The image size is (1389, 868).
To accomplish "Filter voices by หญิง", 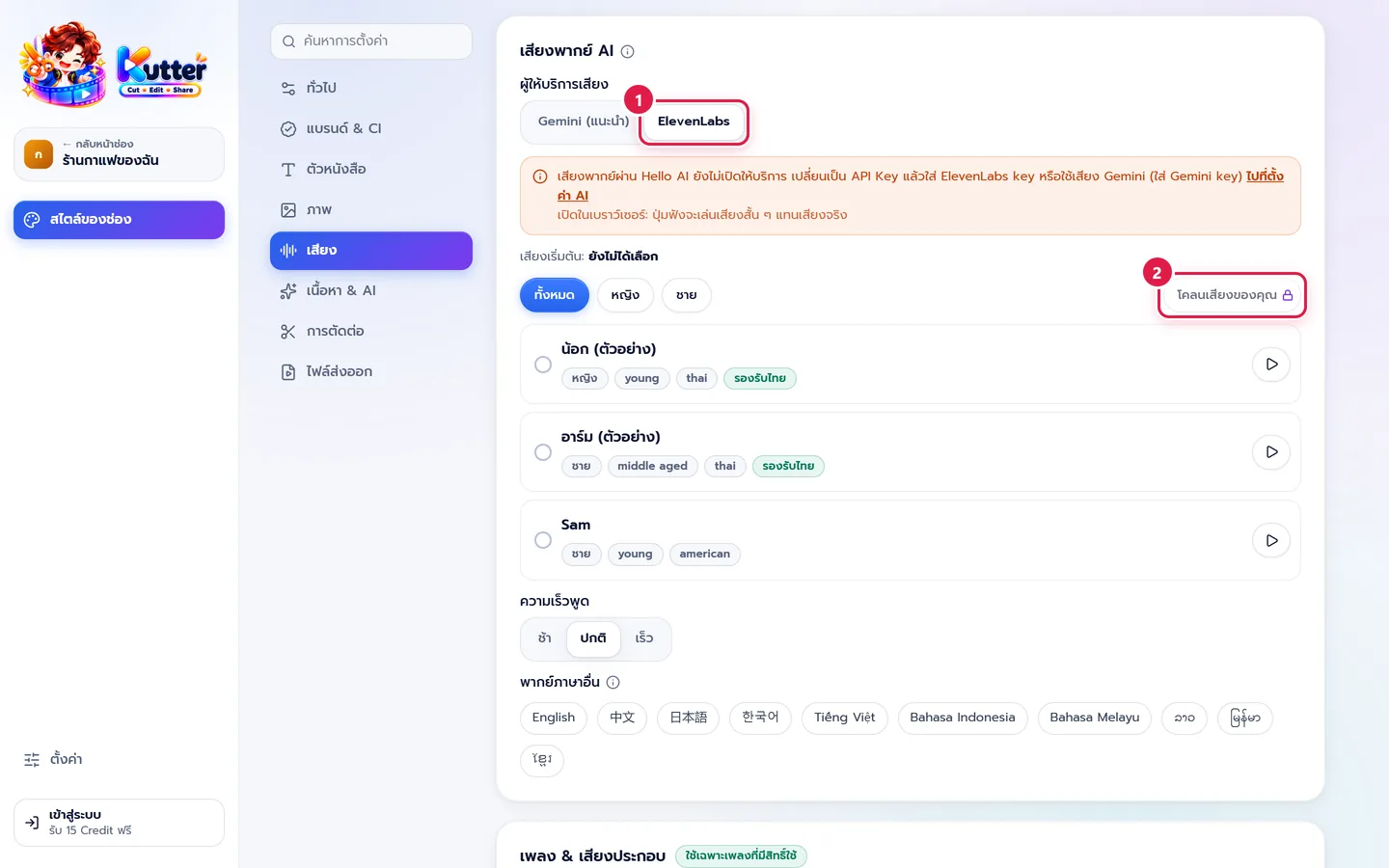I will pos(625,295).
